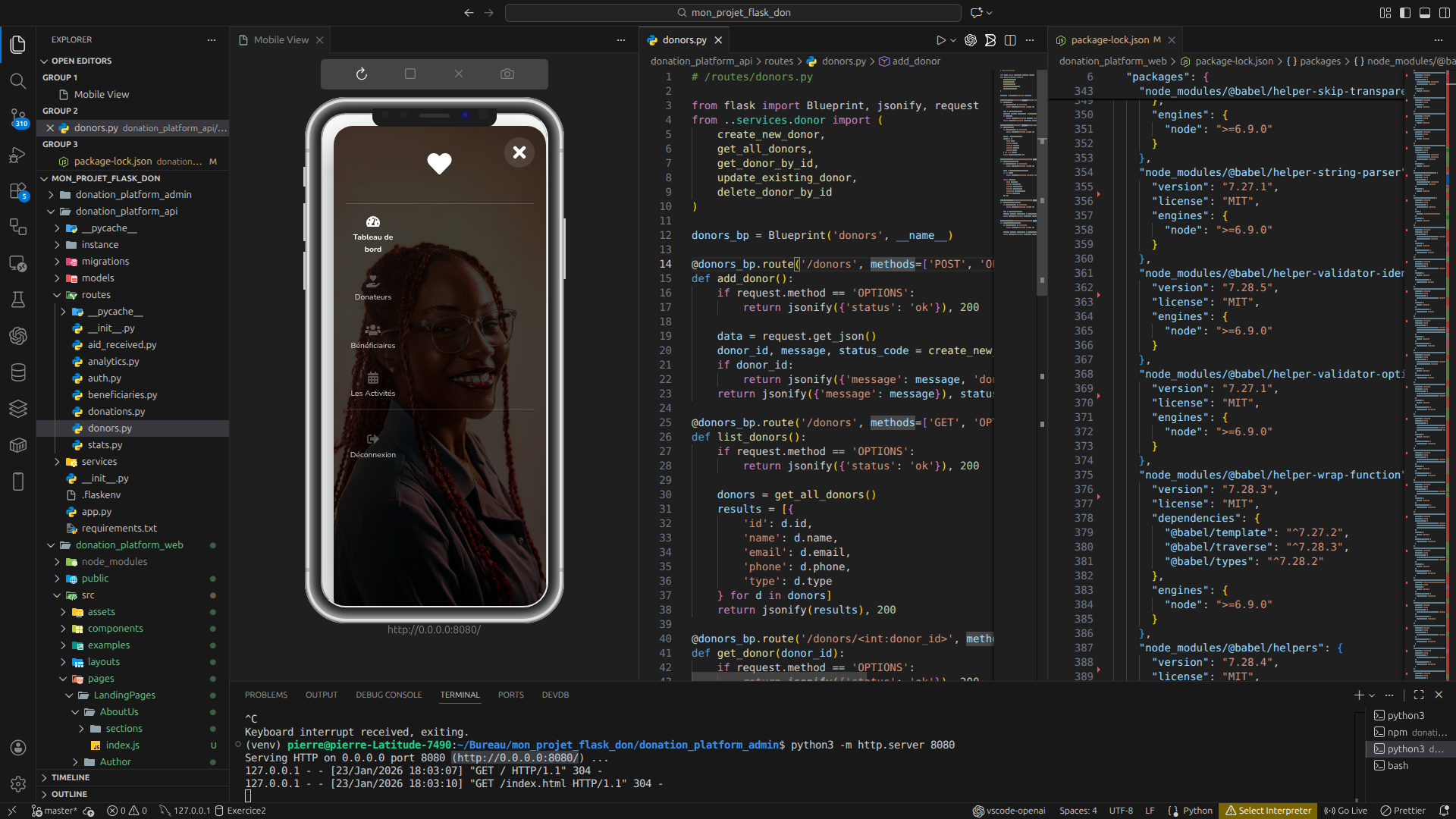Open the Extensions view in activity bar

pos(18,191)
